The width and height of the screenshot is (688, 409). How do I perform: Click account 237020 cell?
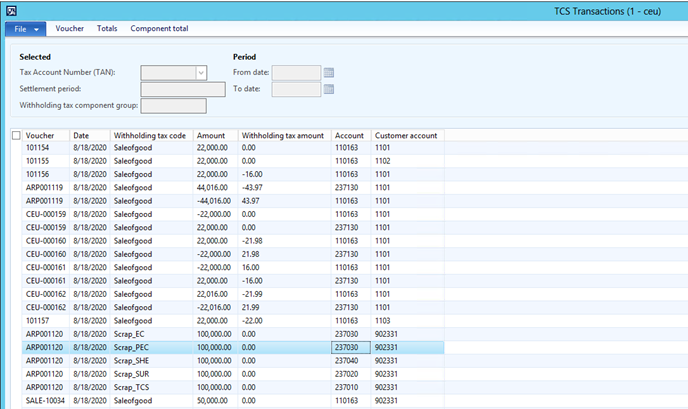pos(351,374)
